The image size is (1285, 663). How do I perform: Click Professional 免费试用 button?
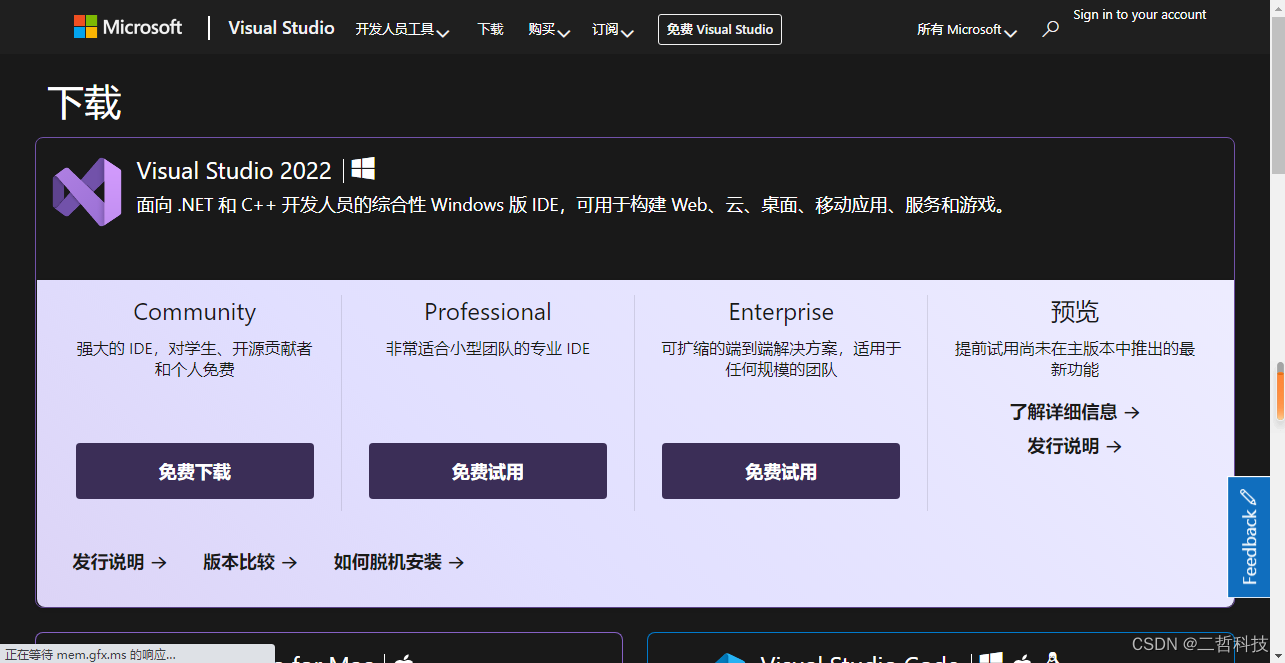click(488, 471)
